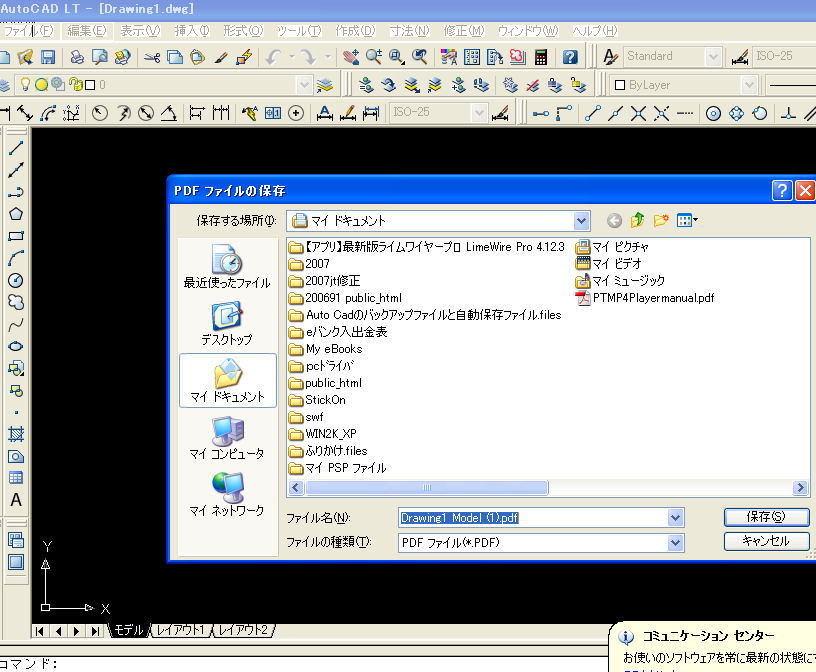Open the ファイル(F) menu
816x672 pixels.
28,31
